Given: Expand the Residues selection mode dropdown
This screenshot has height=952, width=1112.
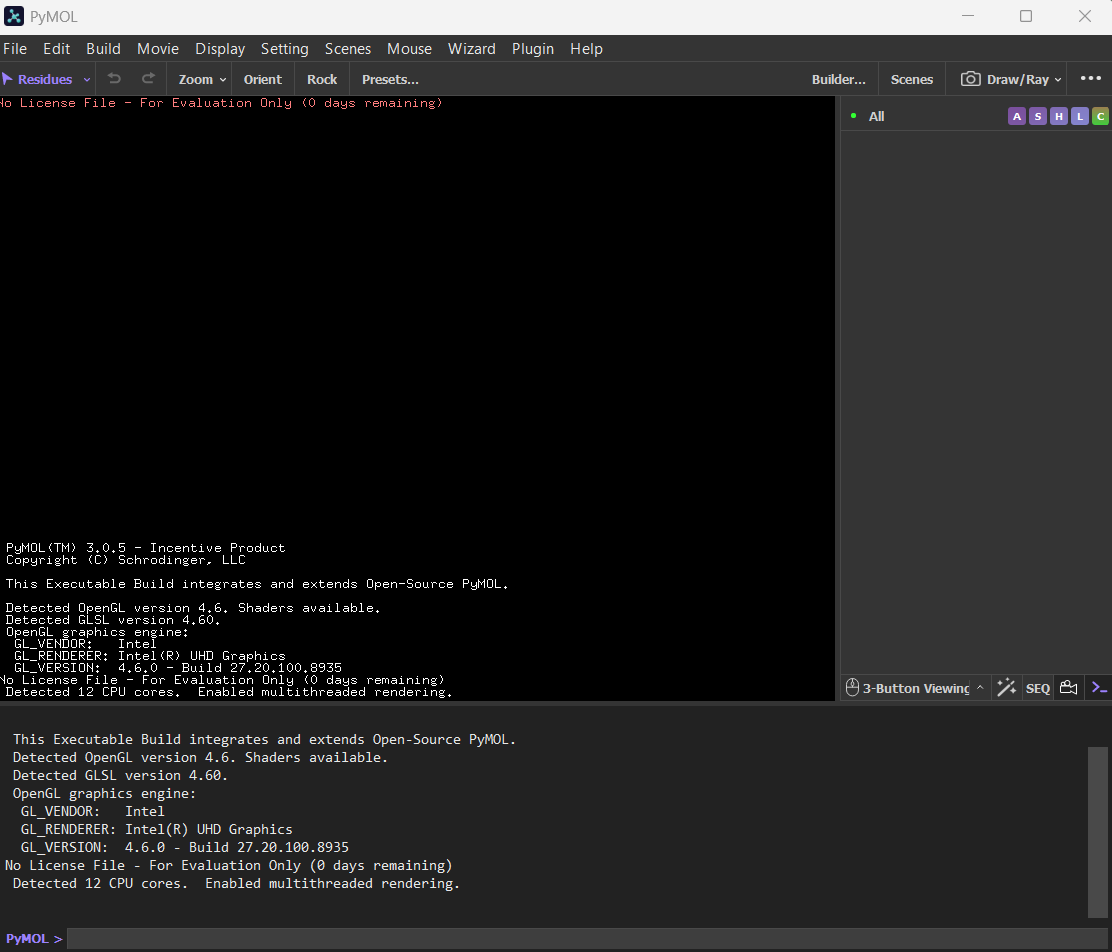Looking at the screenshot, I should 87,79.
